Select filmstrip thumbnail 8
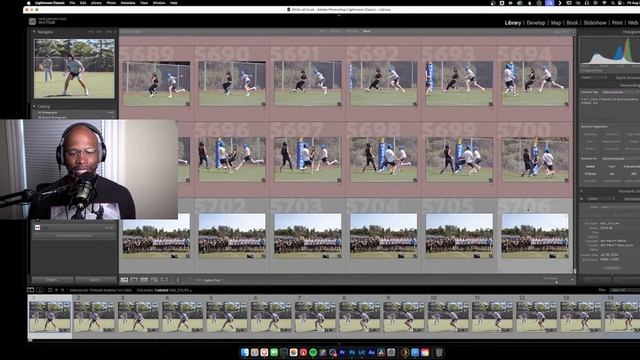This screenshot has width=640, height=360. (x=360, y=317)
